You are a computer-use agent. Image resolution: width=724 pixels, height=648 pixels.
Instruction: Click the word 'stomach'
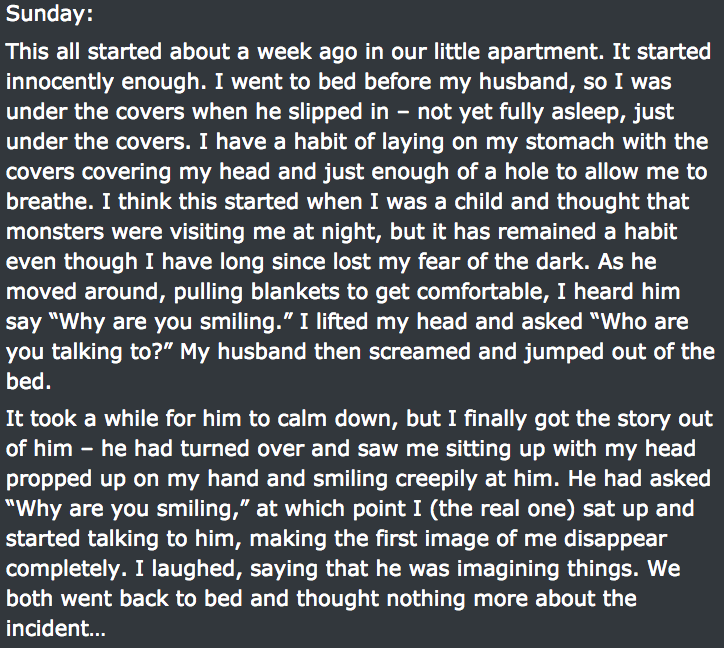[570, 142]
